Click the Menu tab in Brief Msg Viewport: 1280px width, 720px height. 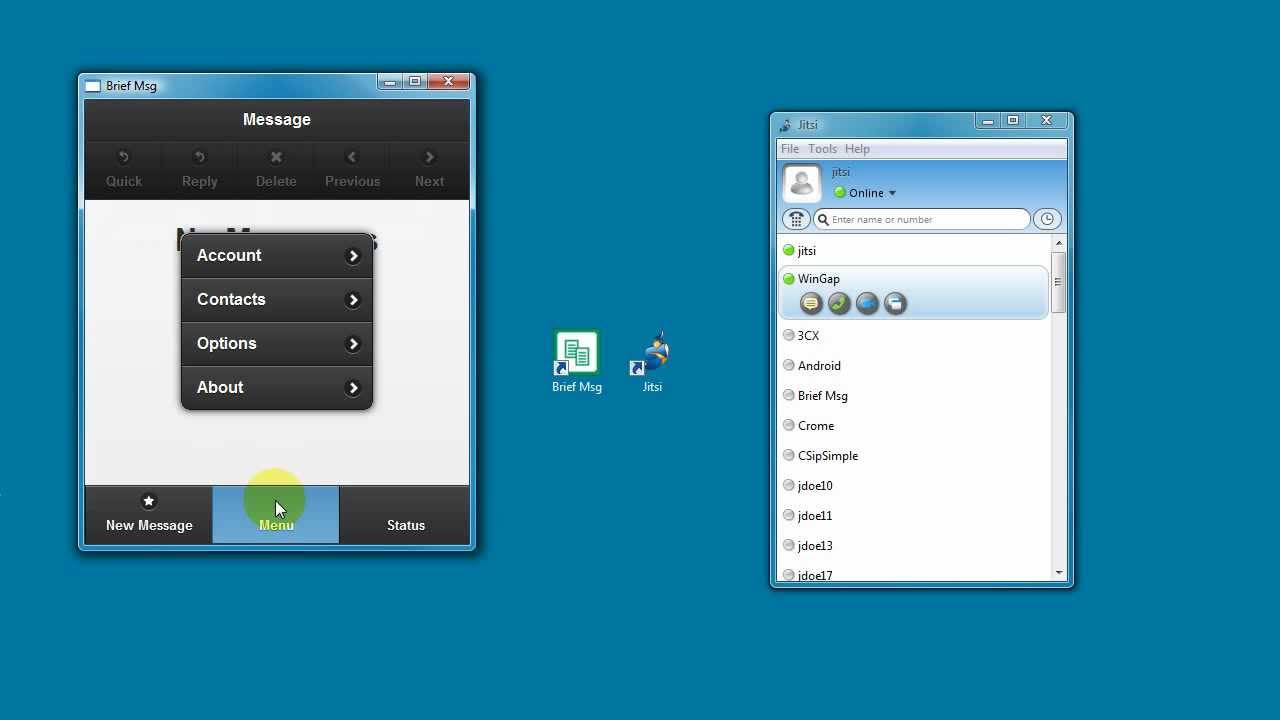(x=276, y=515)
